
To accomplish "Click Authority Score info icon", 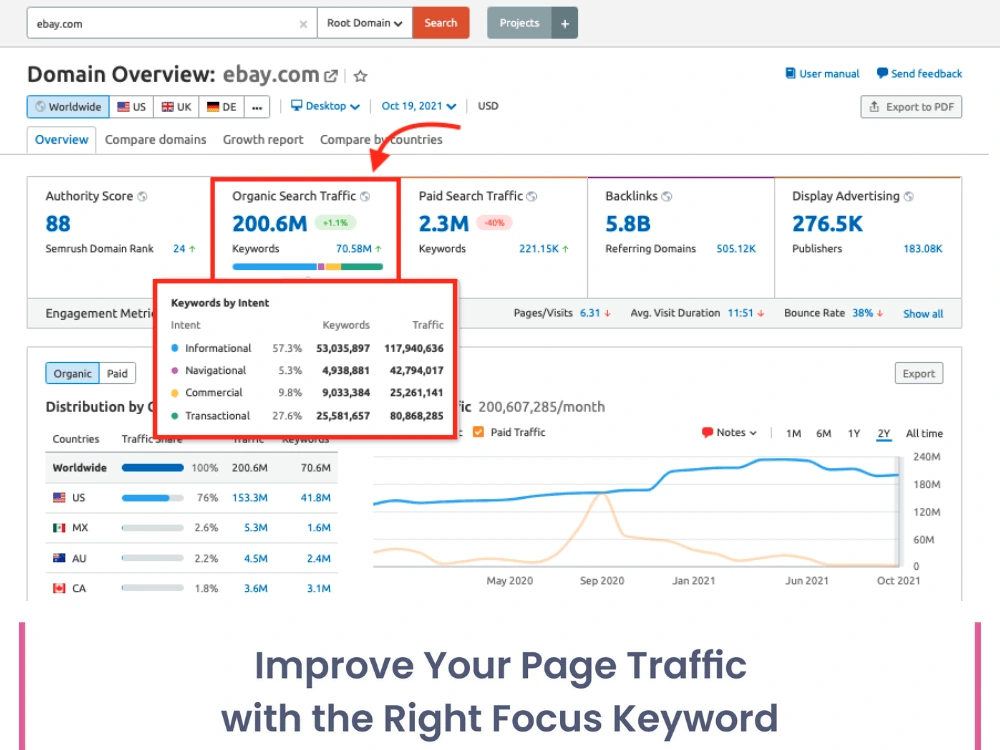I will [142, 196].
